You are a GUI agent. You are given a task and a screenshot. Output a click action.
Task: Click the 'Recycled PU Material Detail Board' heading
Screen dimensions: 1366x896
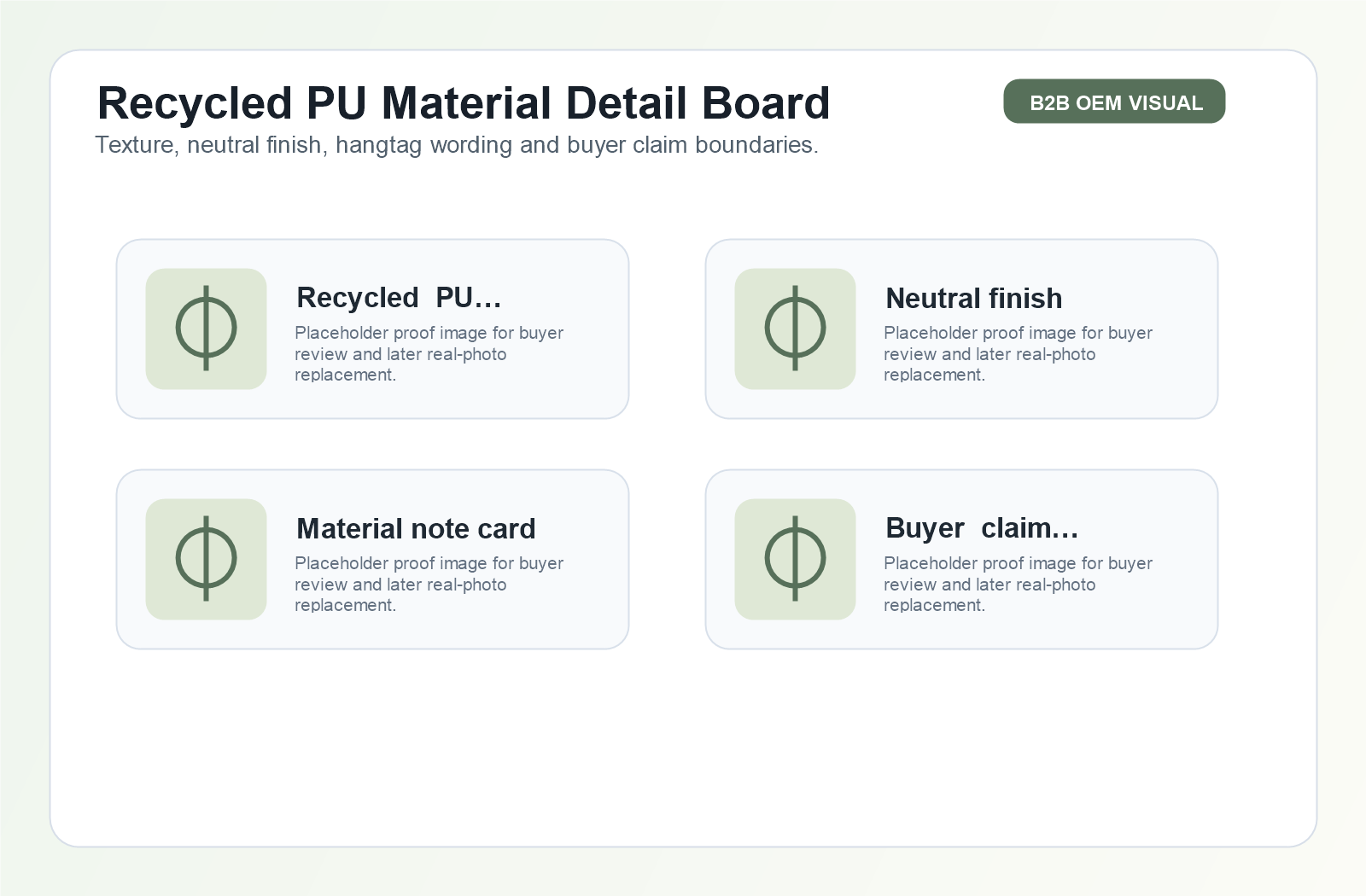pyautogui.click(x=464, y=102)
